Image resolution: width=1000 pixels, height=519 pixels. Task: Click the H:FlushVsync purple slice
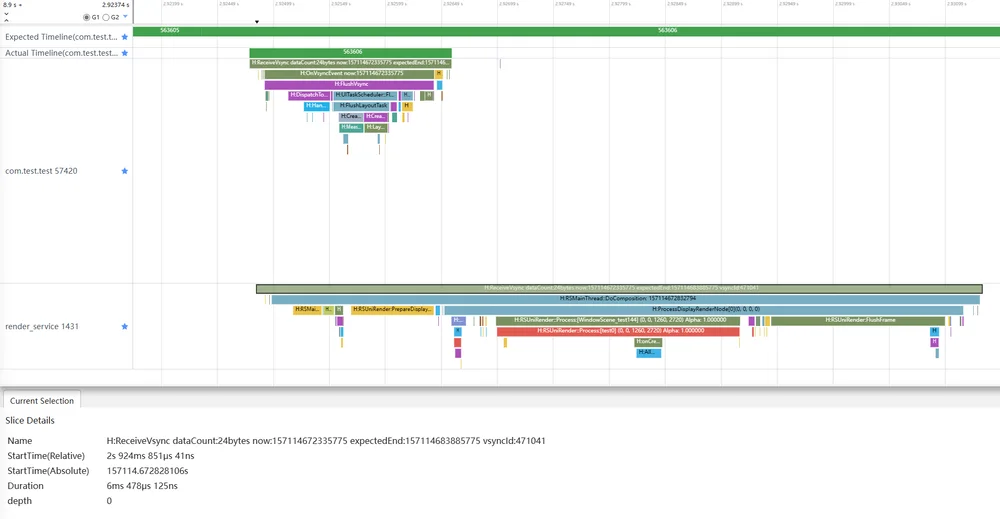349,84
